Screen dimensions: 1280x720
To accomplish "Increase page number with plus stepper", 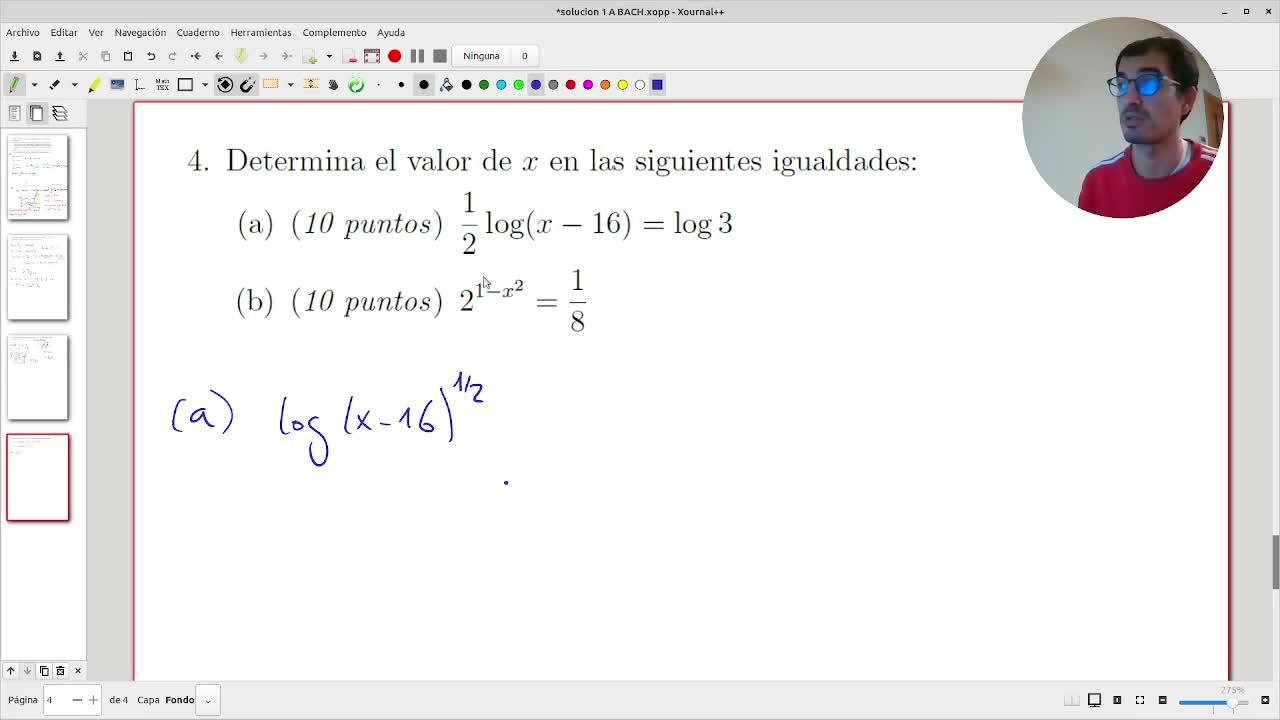I will [x=93, y=700].
